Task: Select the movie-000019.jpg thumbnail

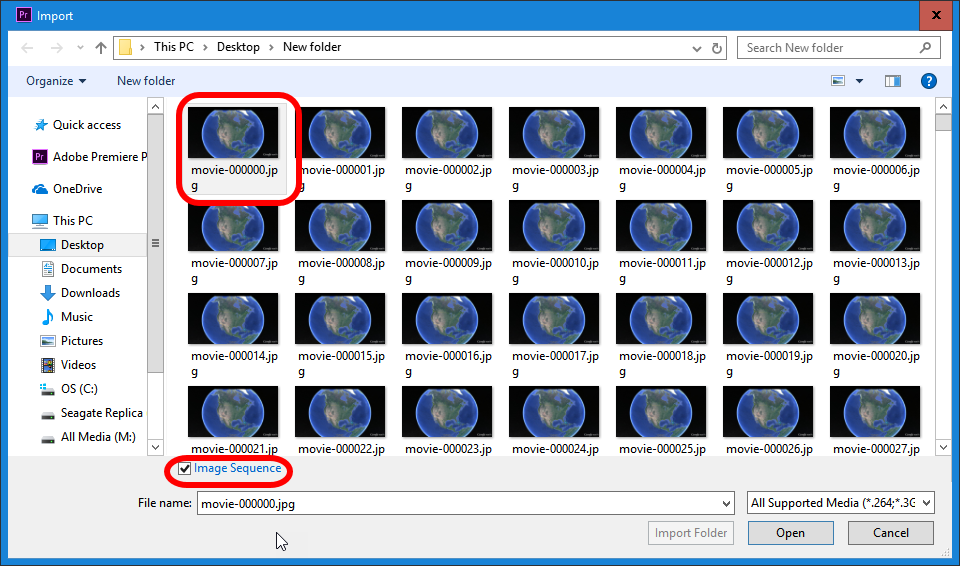Action: pyautogui.click(x=768, y=319)
